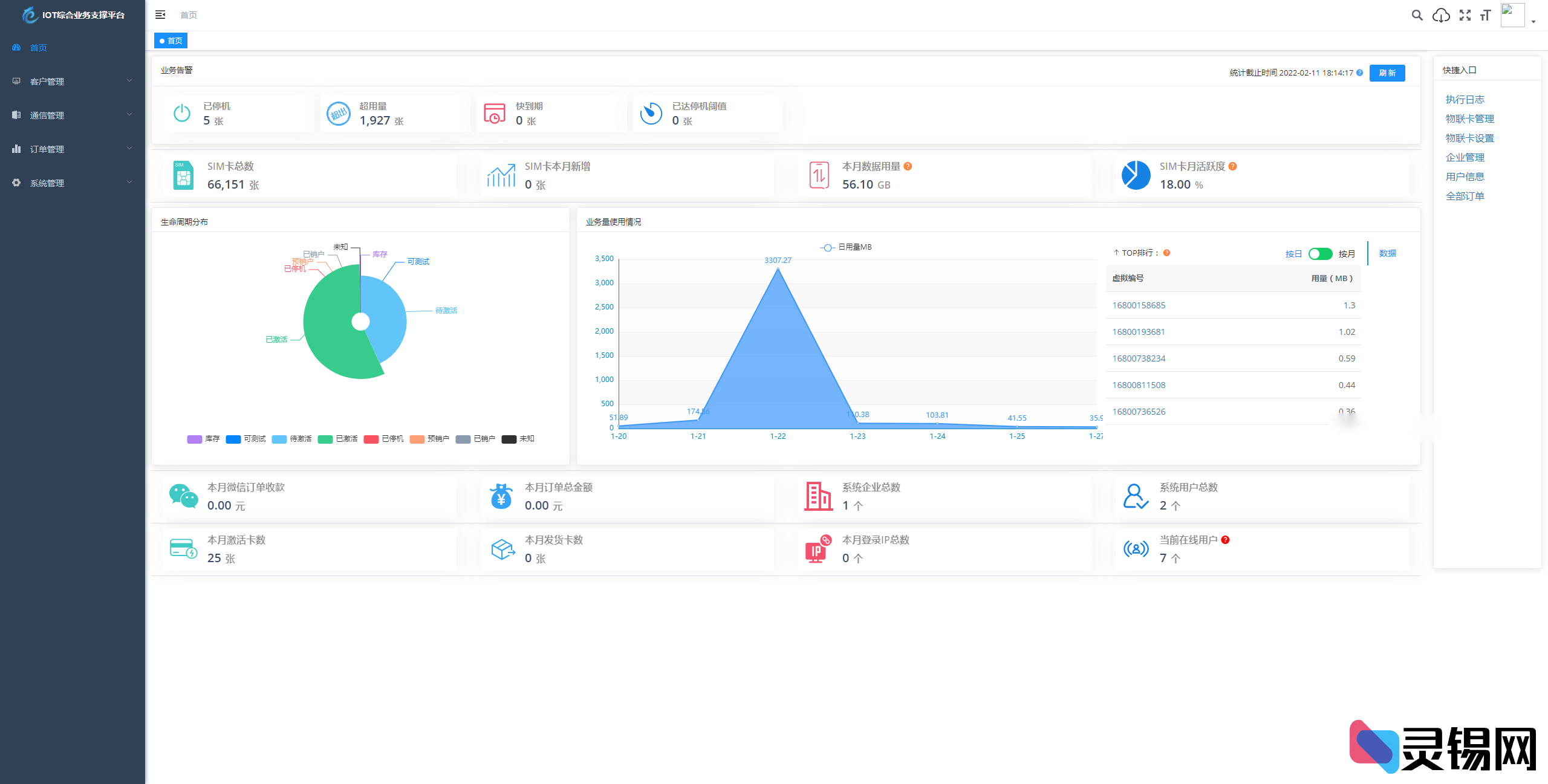1548x784 pixels.
Task: Click the help icon beside 统计截止时间
Action: point(1359,73)
